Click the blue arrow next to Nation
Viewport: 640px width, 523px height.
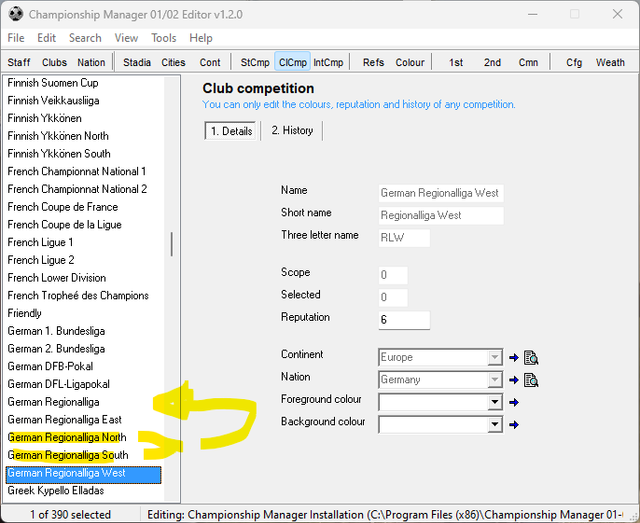coord(514,381)
